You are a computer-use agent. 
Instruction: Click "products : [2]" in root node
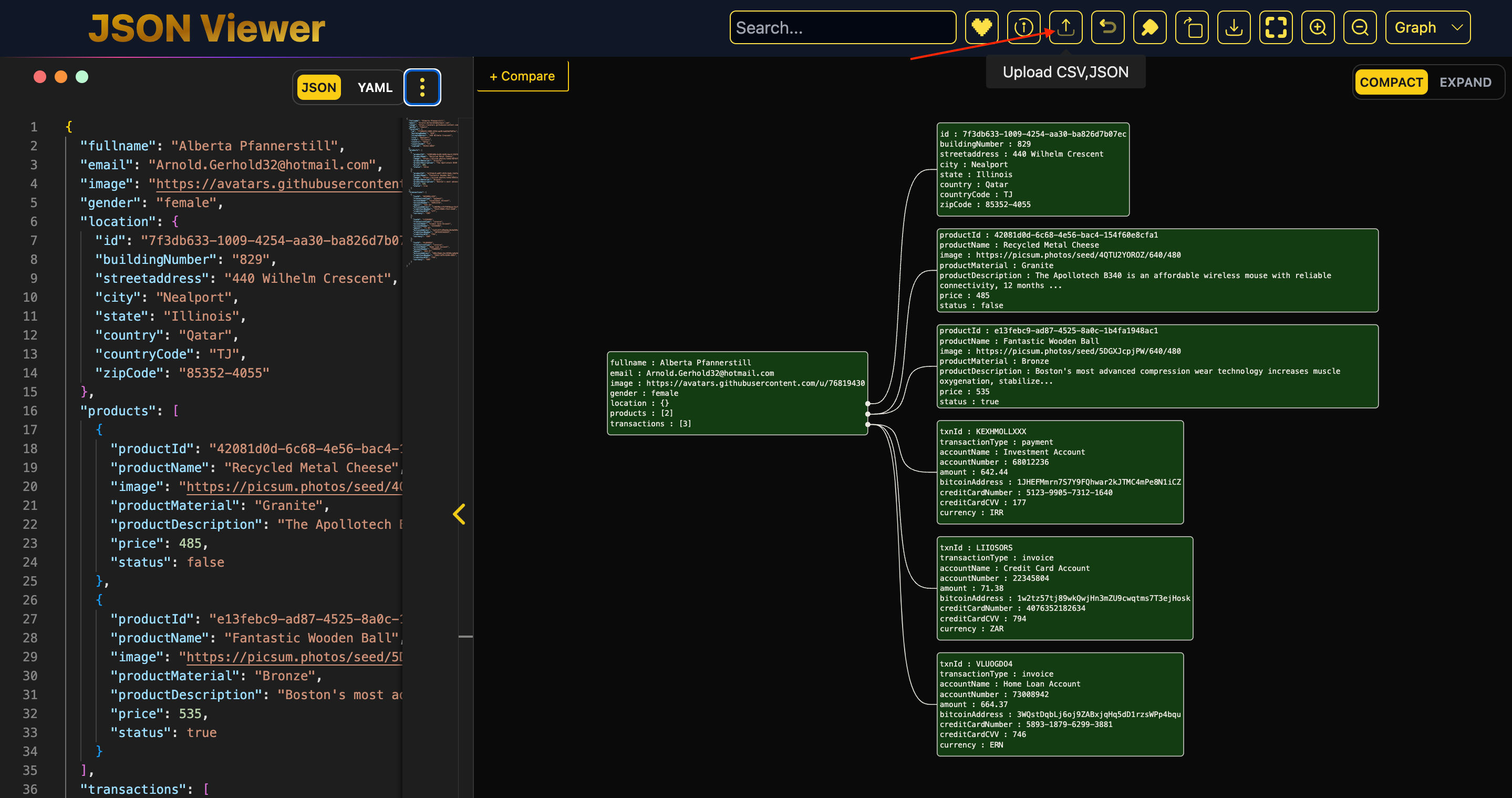pos(641,413)
